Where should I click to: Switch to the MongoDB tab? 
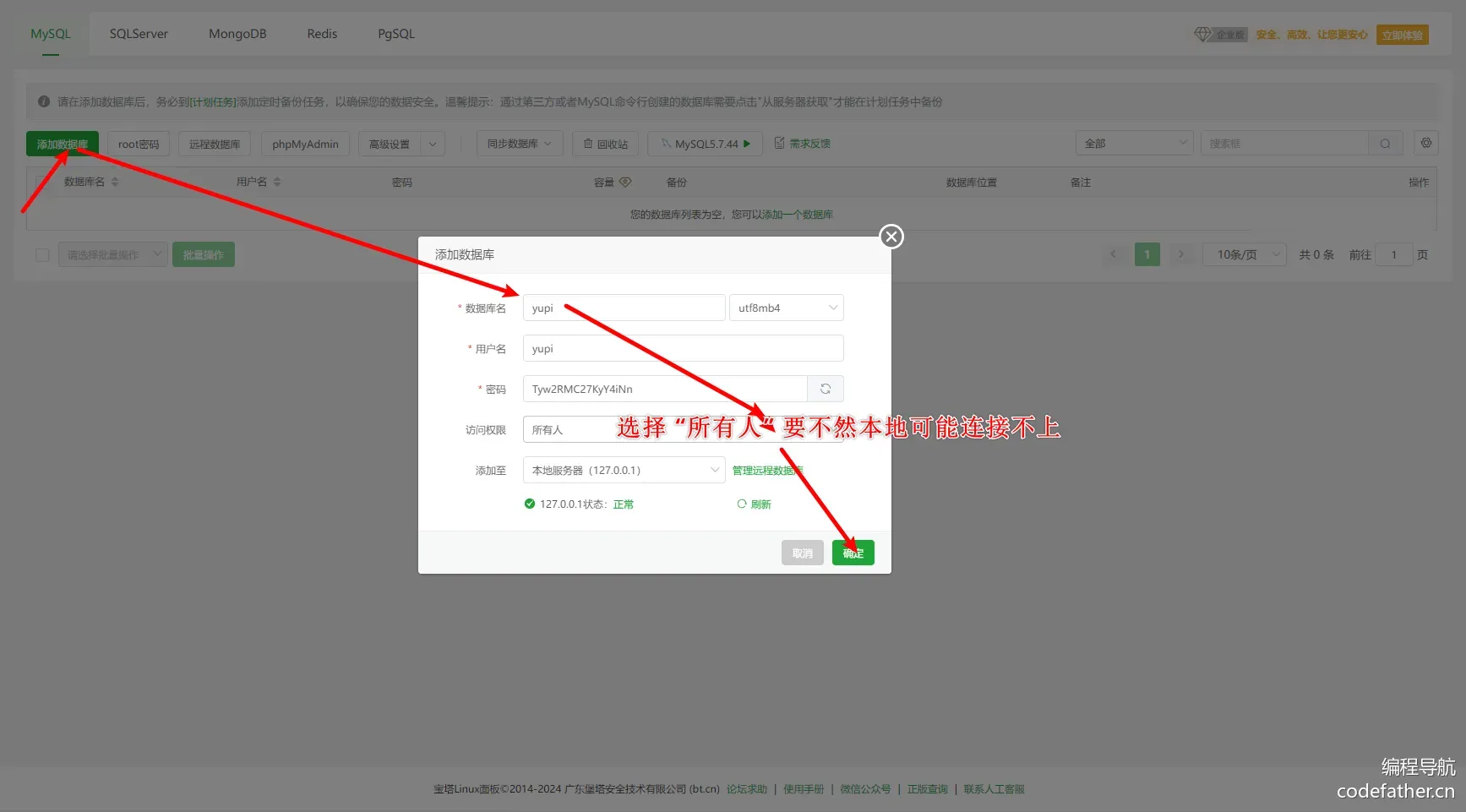[x=237, y=34]
